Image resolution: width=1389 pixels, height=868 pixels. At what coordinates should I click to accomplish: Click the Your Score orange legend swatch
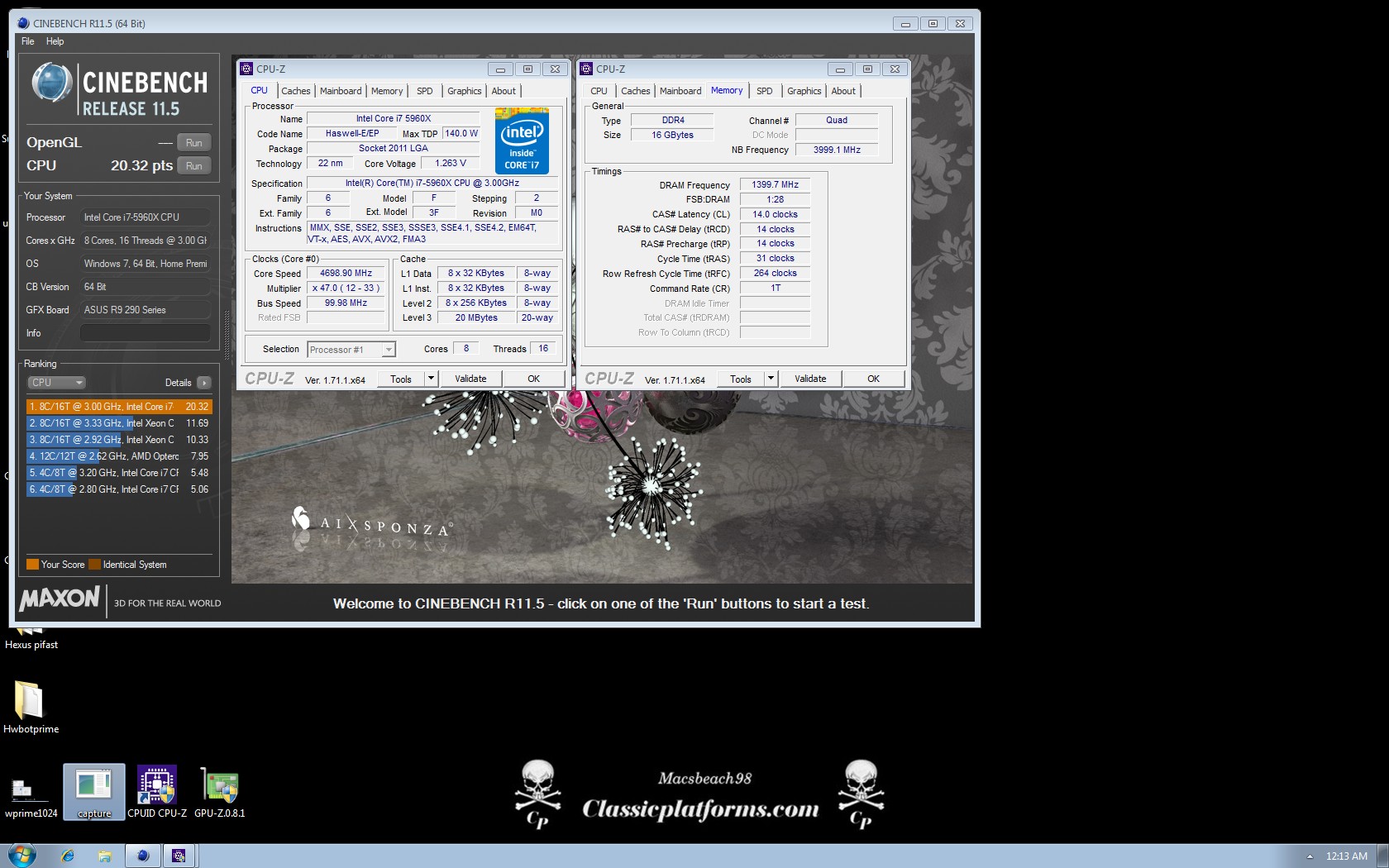33,565
